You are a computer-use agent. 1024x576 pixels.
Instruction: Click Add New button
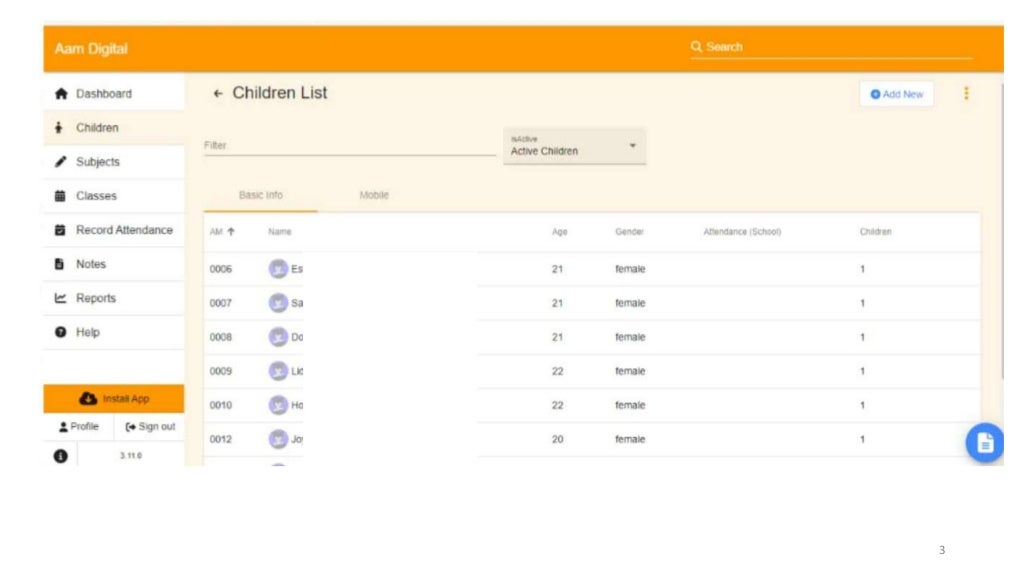(x=897, y=94)
